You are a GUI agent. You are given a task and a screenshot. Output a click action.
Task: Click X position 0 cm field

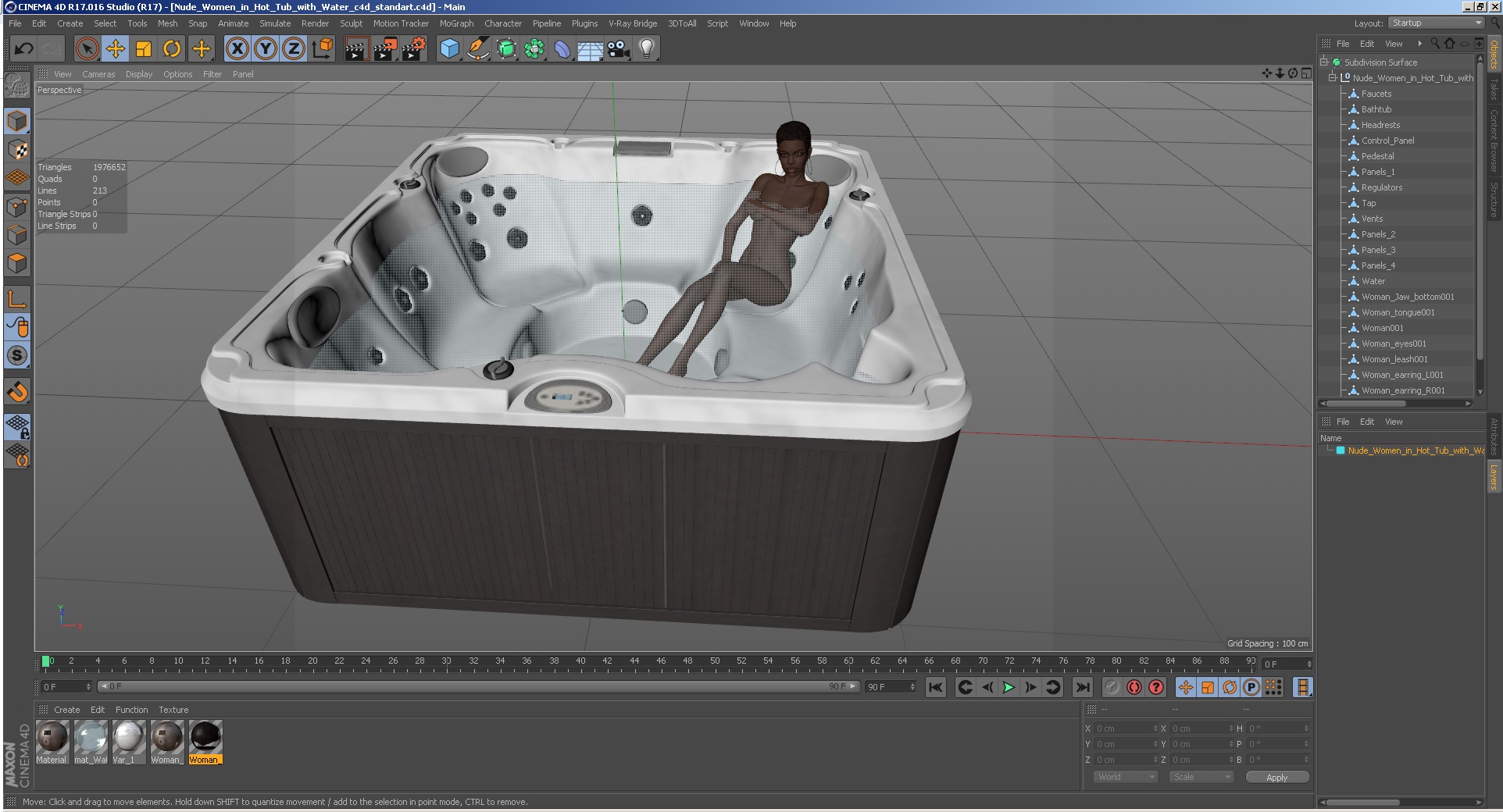pos(1126,728)
